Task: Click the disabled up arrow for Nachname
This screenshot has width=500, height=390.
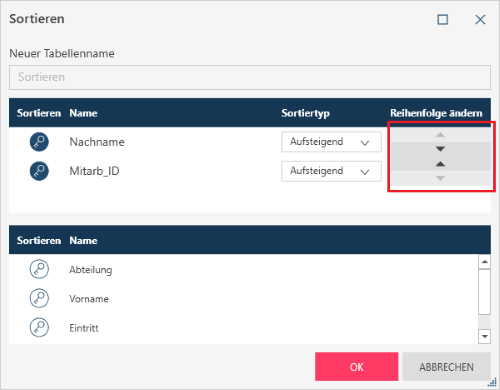Action: click(440, 135)
